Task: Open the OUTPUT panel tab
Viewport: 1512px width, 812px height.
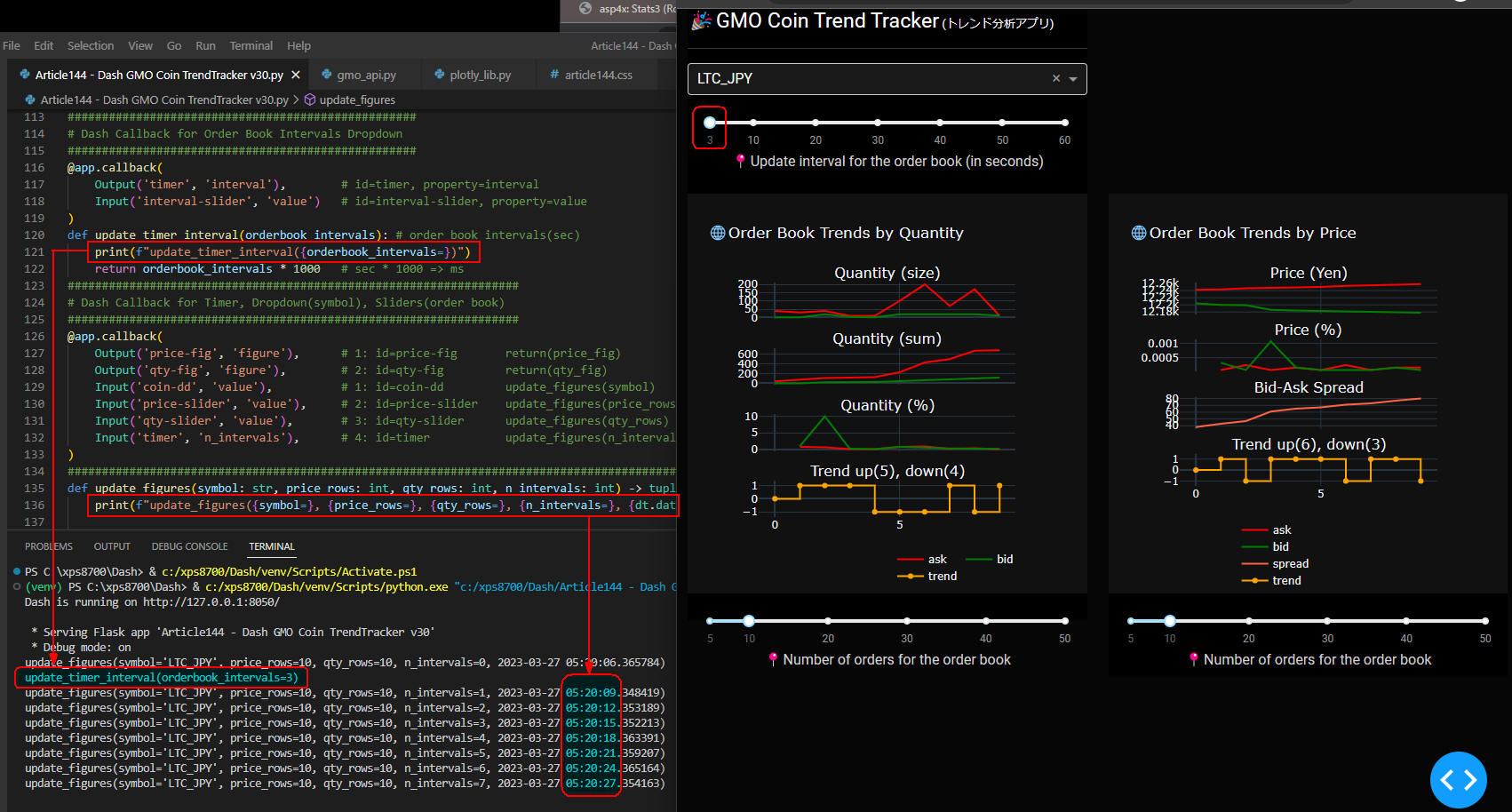Action: coord(112,546)
